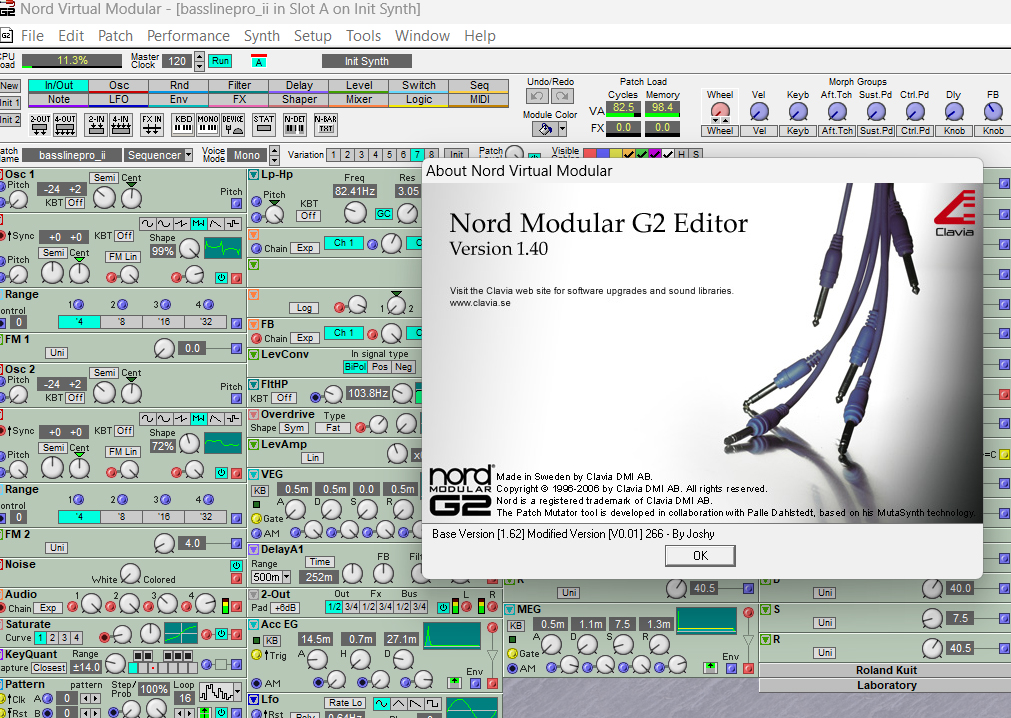Open the Sequencer category dropdown
This screenshot has width=1011, height=718.
(x=188, y=155)
